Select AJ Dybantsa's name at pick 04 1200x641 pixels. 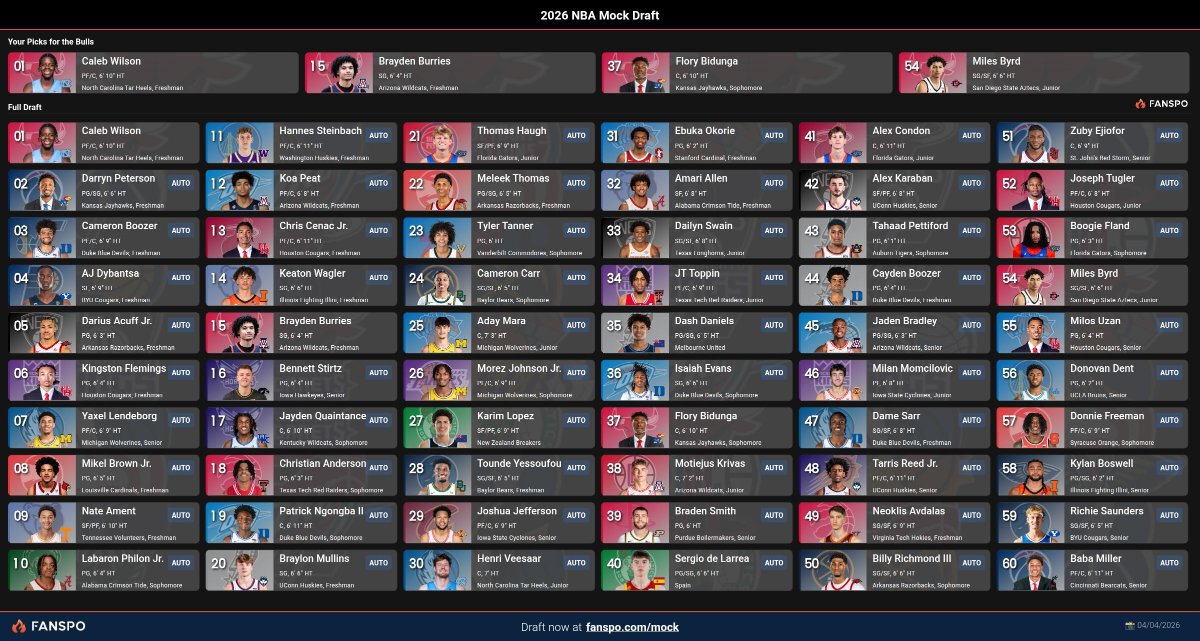(x=109, y=273)
